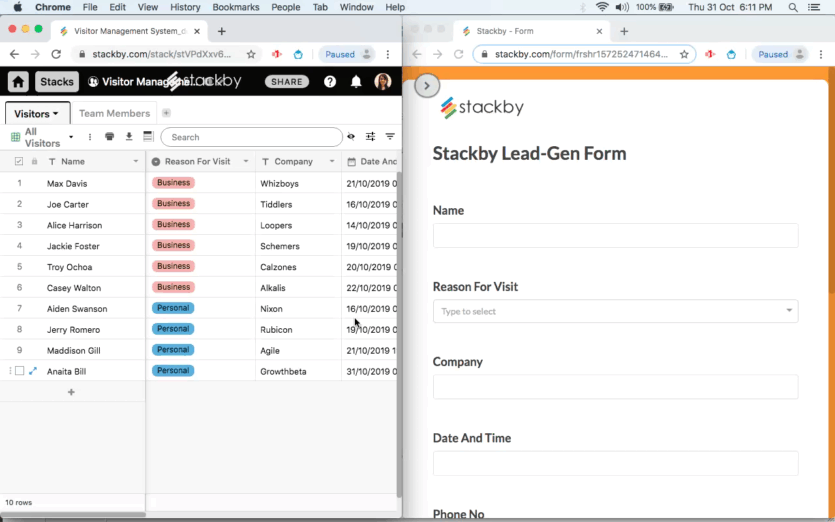The image size is (835, 522).
Task: Go back in the left Chrome window
Action: (x=14, y=54)
